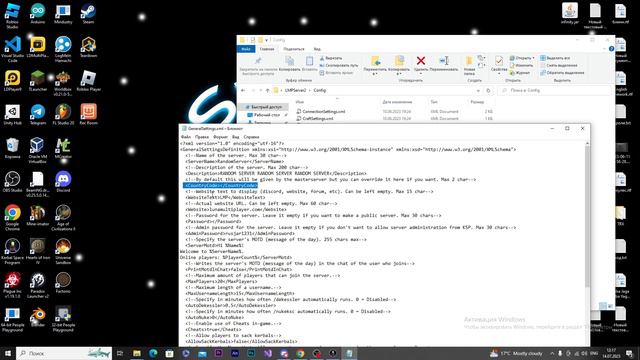Image resolution: width=640 pixels, height=360 pixels.
Task: Click Select all (Выделить все) in Explorer
Action: pos(555,58)
